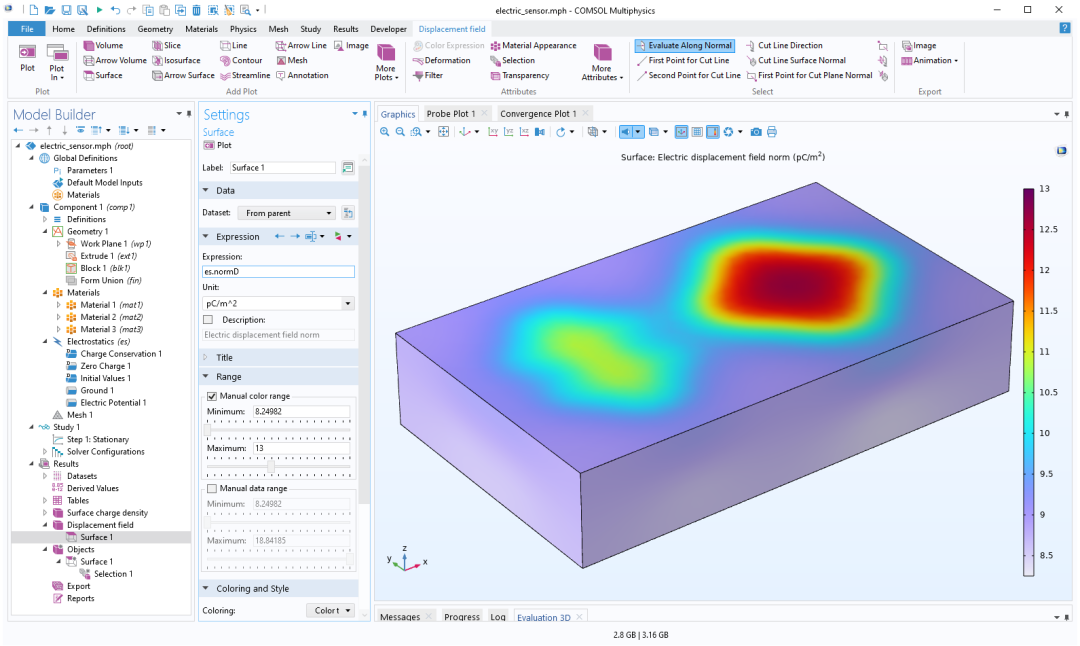Add an Annotation plot

point(302,76)
